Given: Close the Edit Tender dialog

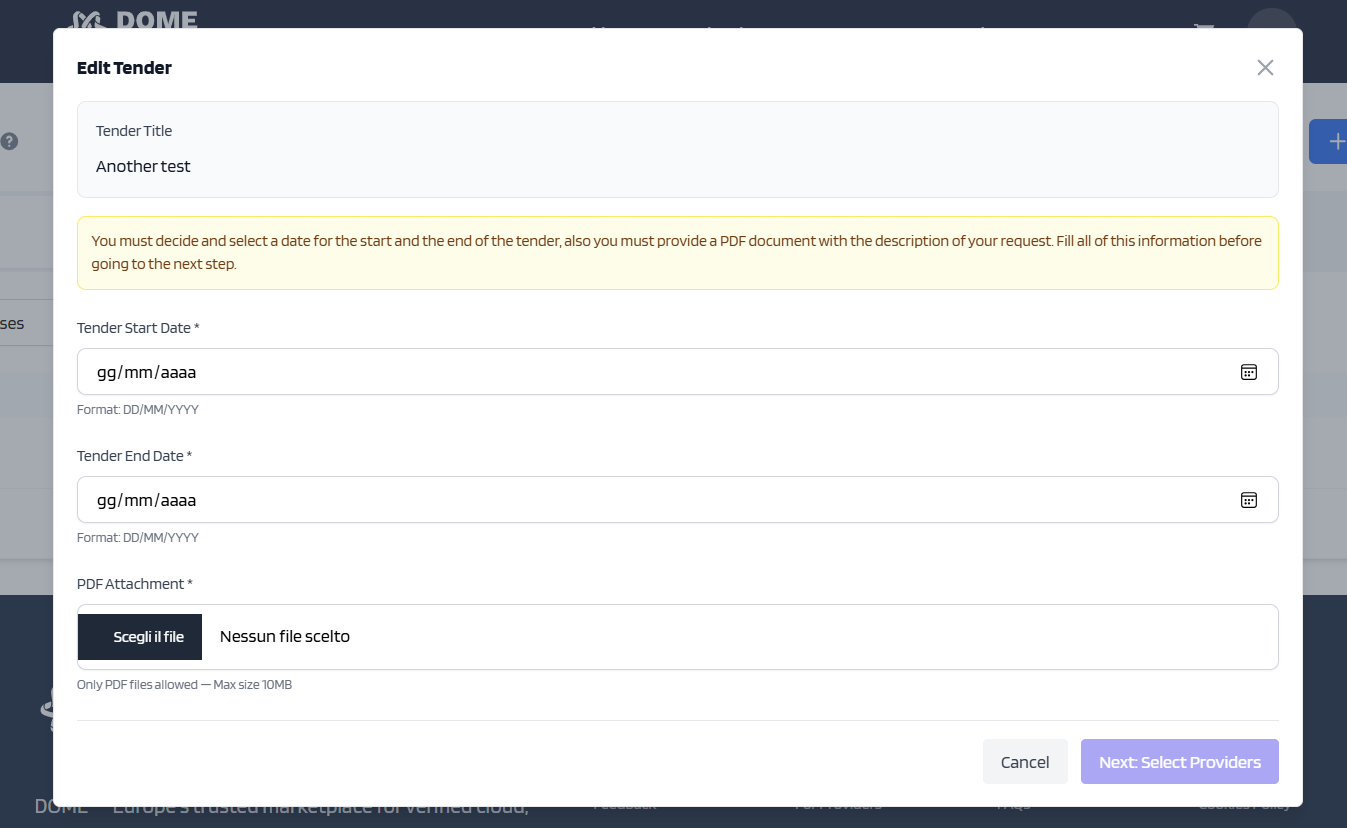Looking at the screenshot, I should (1265, 67).
